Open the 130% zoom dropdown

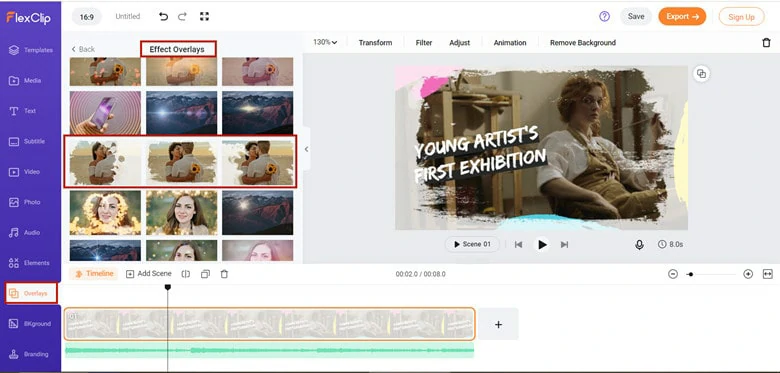pos(325,42)
